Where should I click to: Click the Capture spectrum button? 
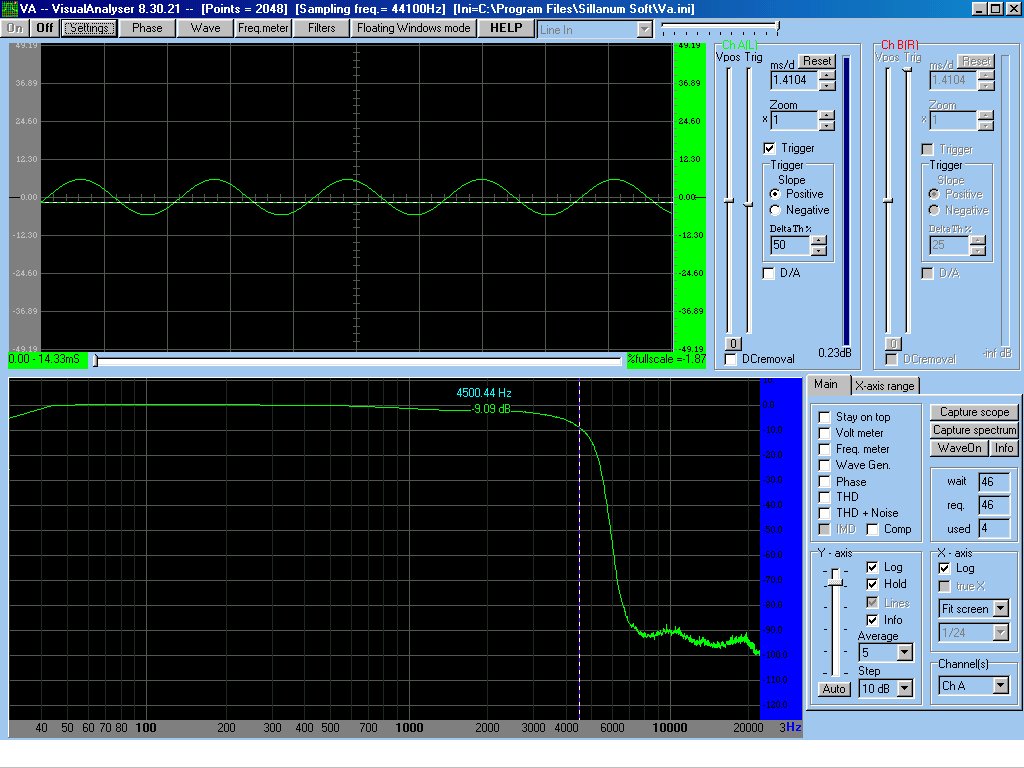[x=974, y=430]
